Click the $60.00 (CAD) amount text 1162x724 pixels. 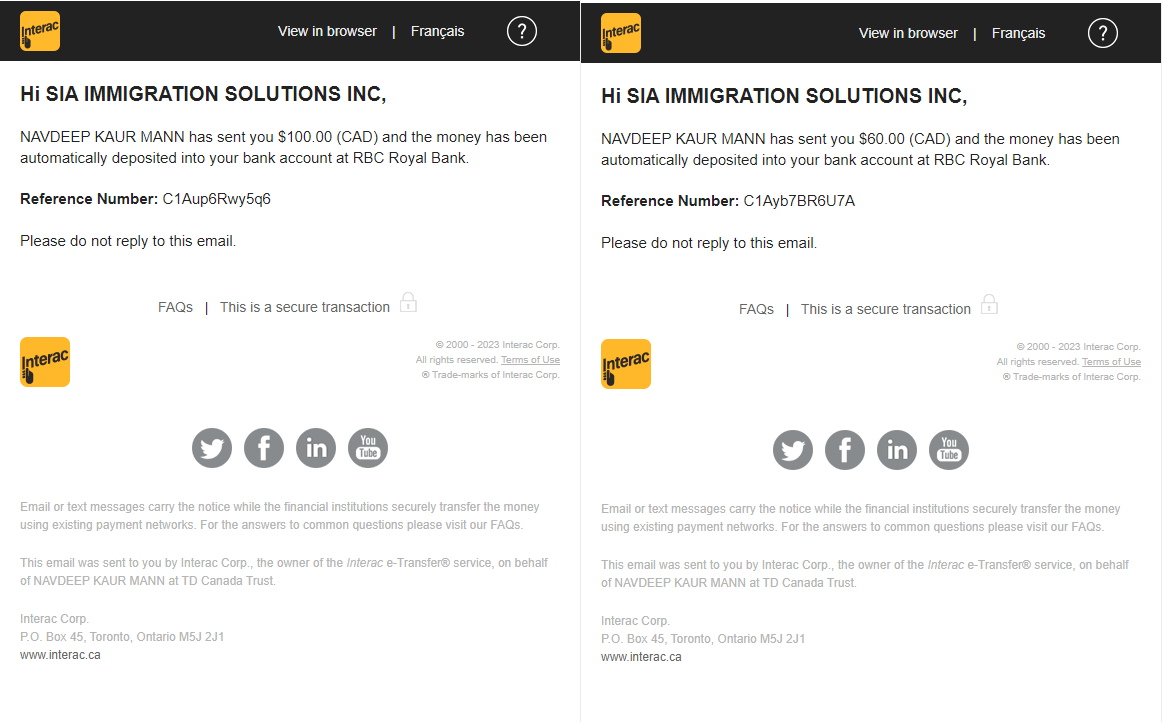click(x=905, y=139)
